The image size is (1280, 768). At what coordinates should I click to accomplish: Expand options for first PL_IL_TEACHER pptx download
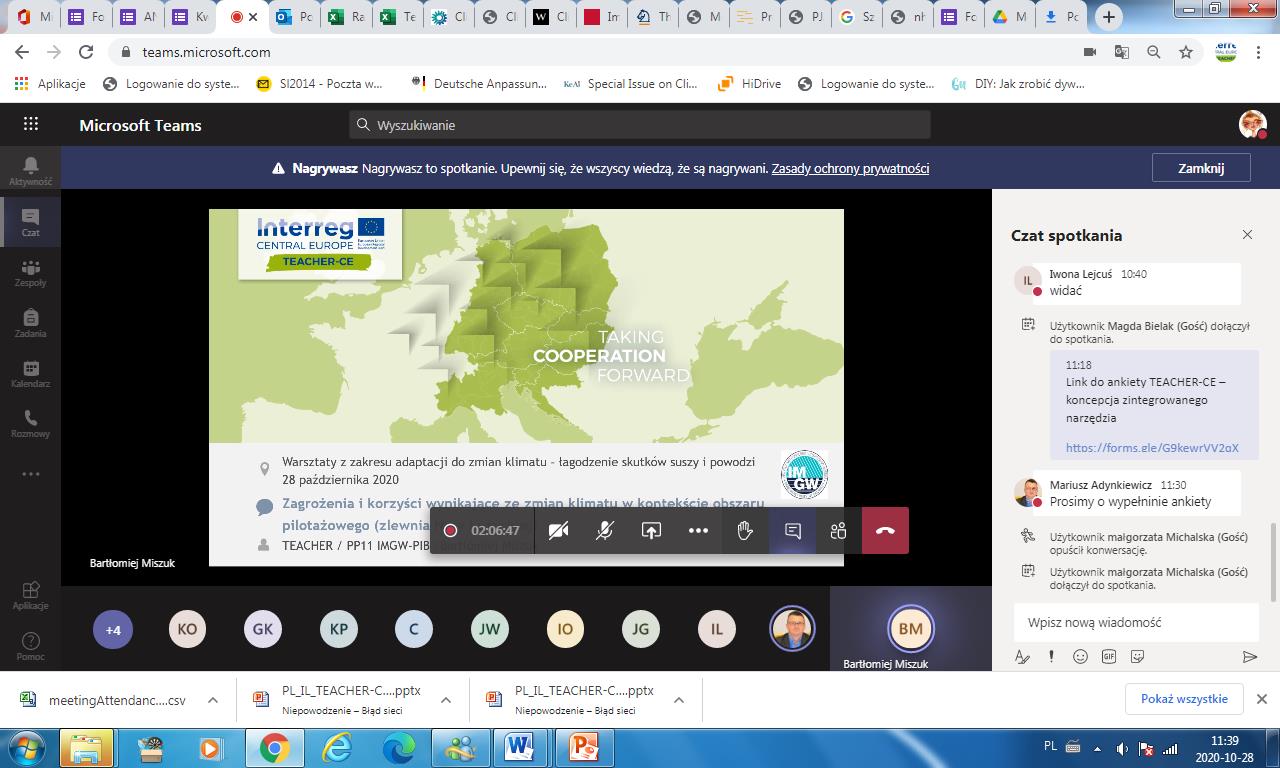[x=446, y=700]
